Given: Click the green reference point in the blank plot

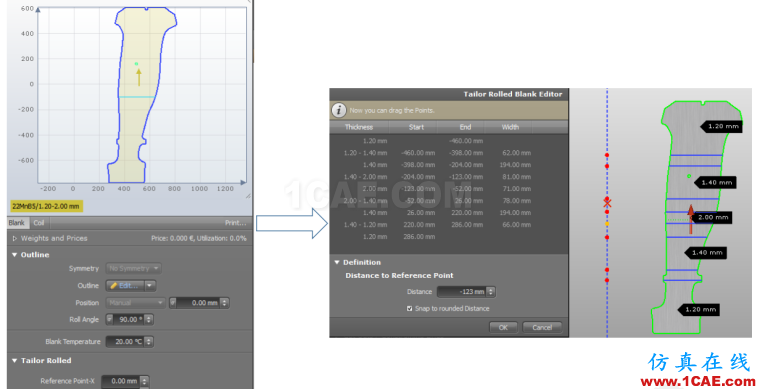Looking at the screenshot, I should tap(136, 63).
